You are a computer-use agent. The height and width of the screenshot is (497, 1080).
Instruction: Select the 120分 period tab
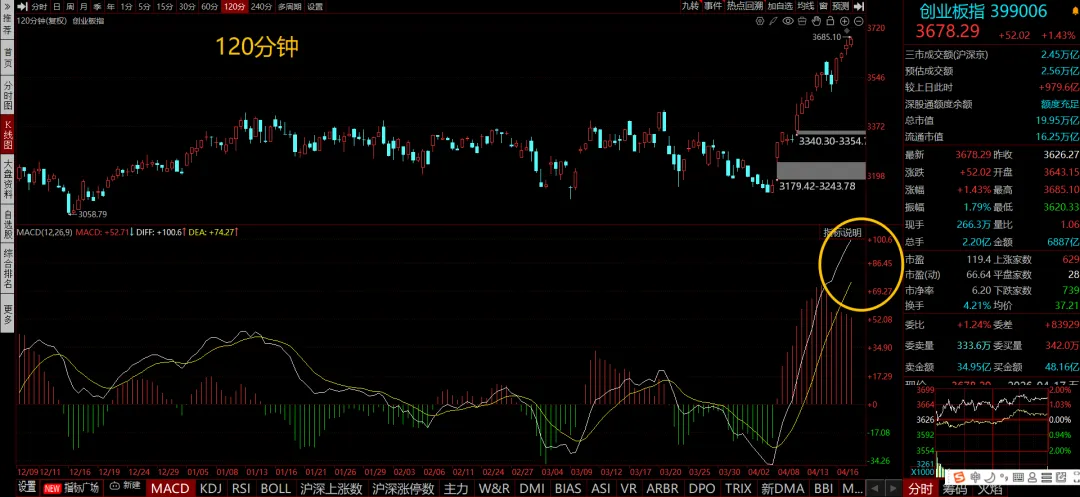[x=235, y=6]
